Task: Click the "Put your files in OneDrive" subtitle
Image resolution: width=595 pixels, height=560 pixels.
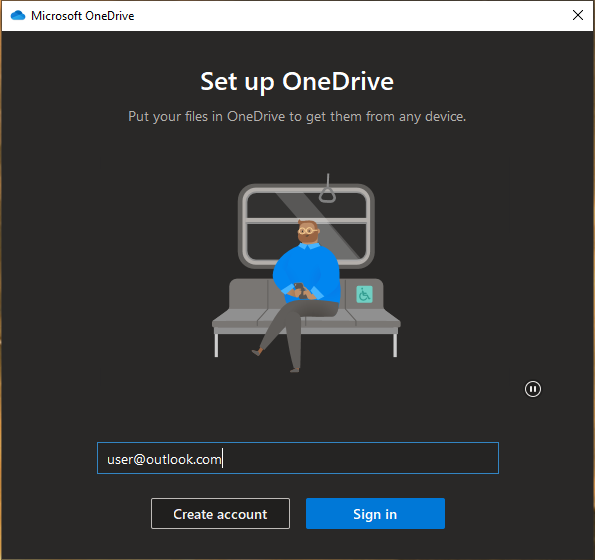Action: 297,116
